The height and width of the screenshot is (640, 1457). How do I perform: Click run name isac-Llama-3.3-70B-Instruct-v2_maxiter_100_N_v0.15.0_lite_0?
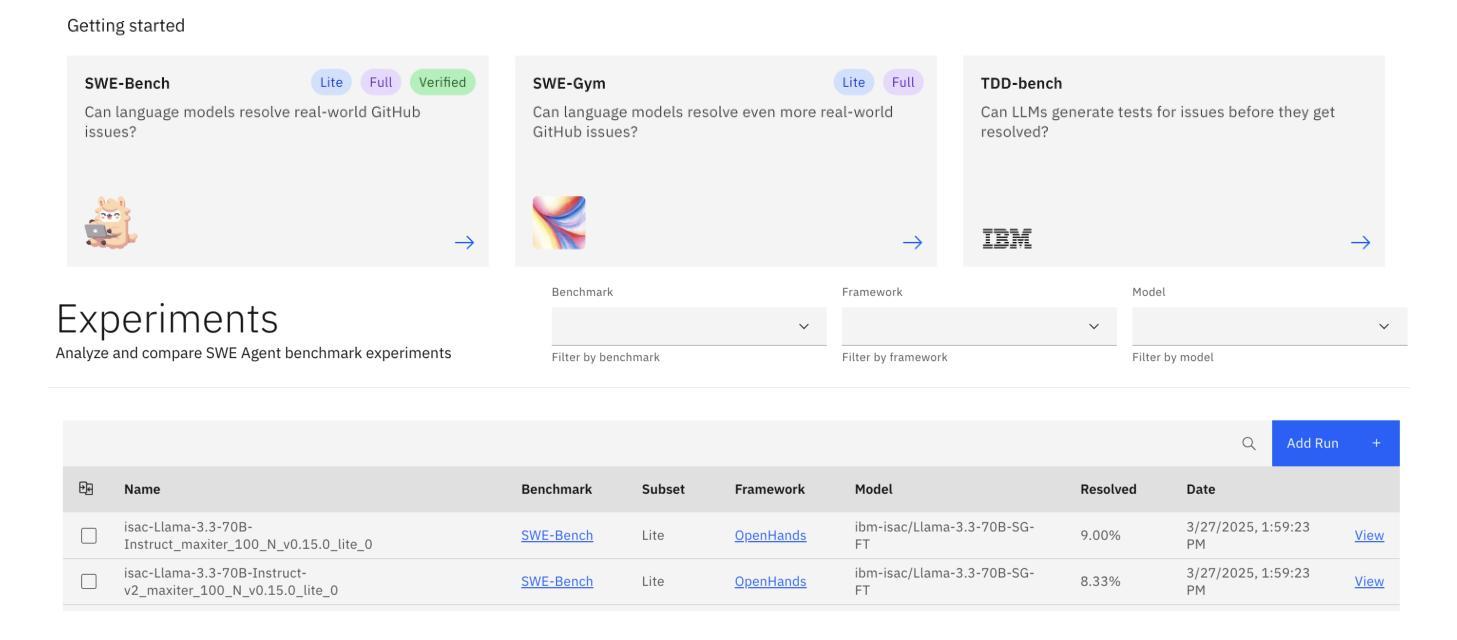[x=231, y=581]
